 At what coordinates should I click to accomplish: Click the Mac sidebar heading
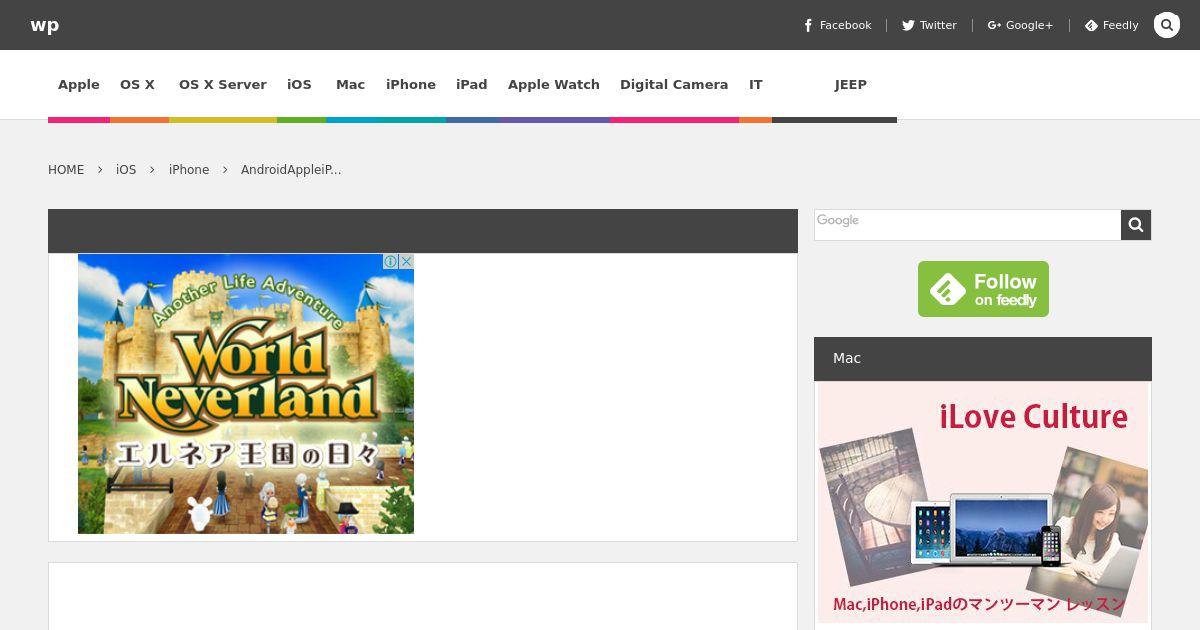pos(847,358)
